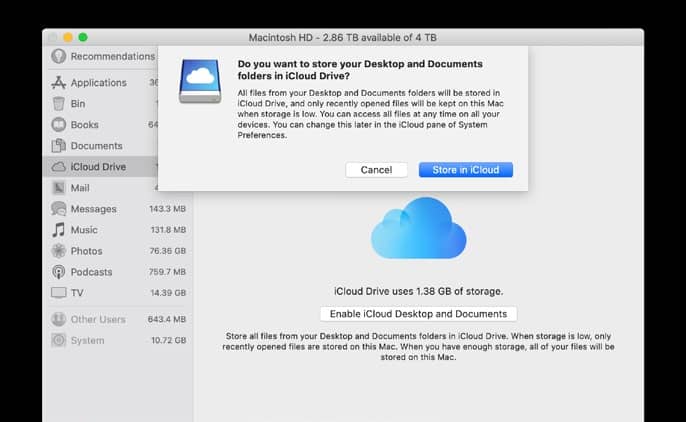Viewport: 686px width, 422px height.
Task: Click Enable iCloud Desktop and Documents button
Action: click(418, 314)
